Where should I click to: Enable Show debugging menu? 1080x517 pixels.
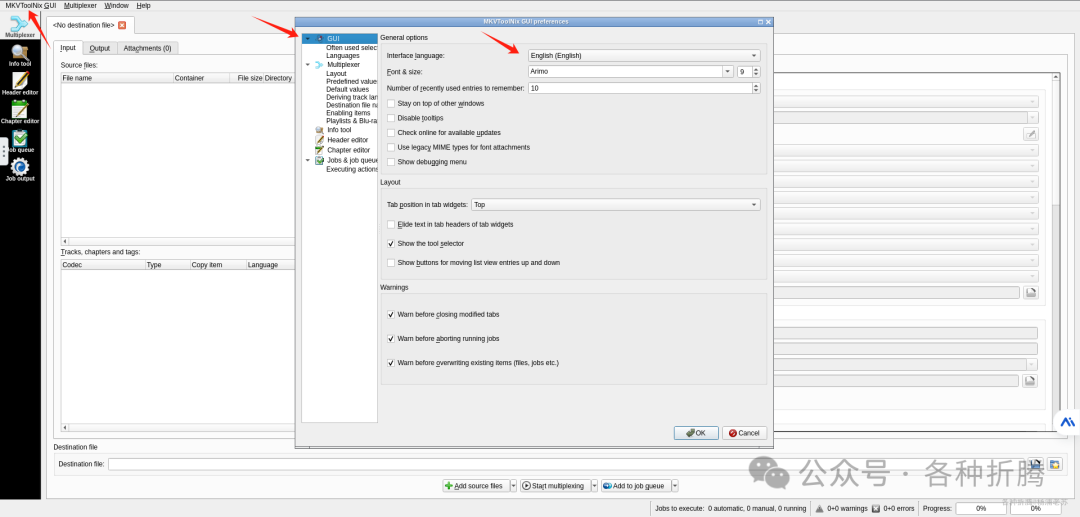(x=391, y=162)
